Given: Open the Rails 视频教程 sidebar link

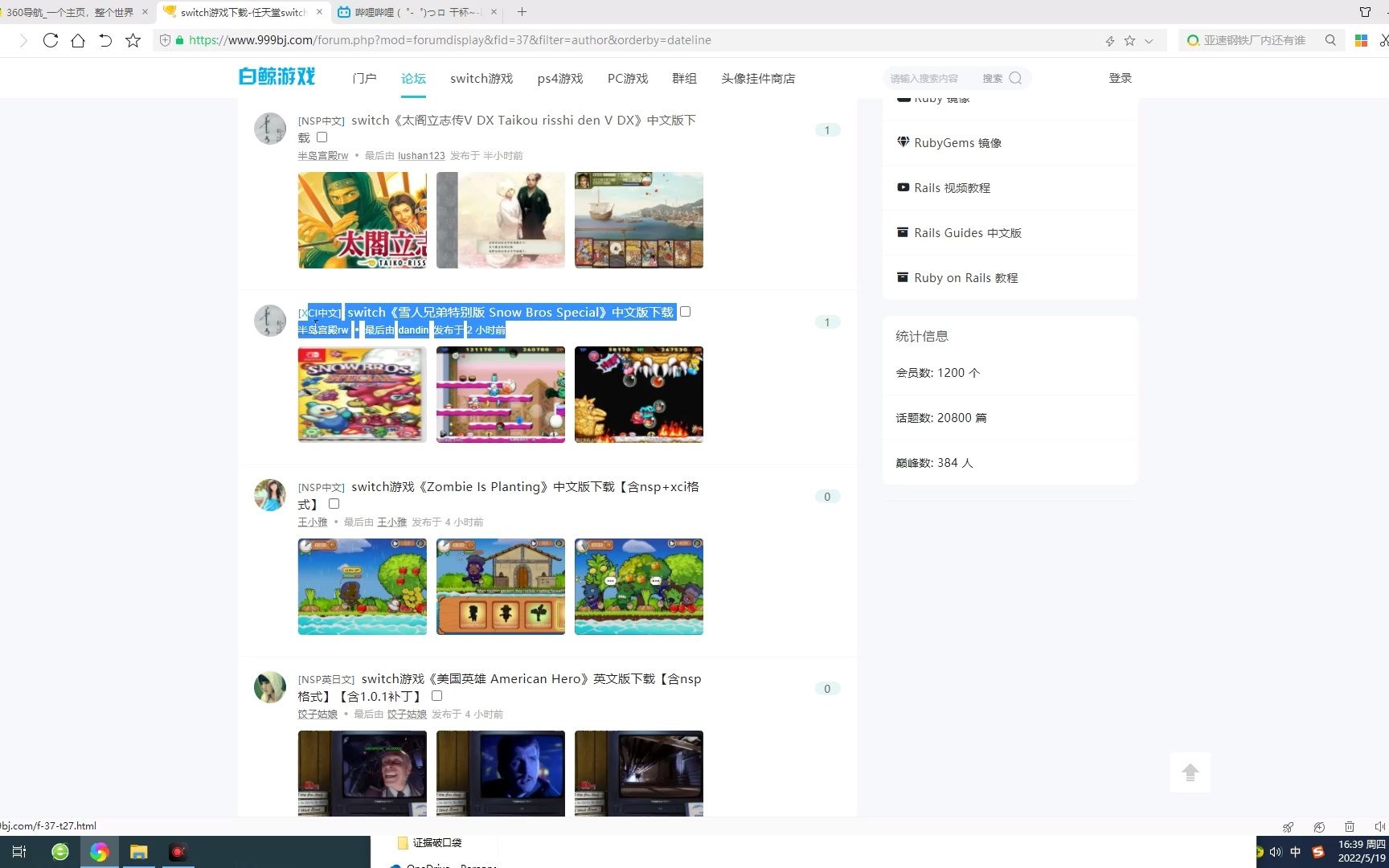Looking at the screenshot, I should point(952,188).
